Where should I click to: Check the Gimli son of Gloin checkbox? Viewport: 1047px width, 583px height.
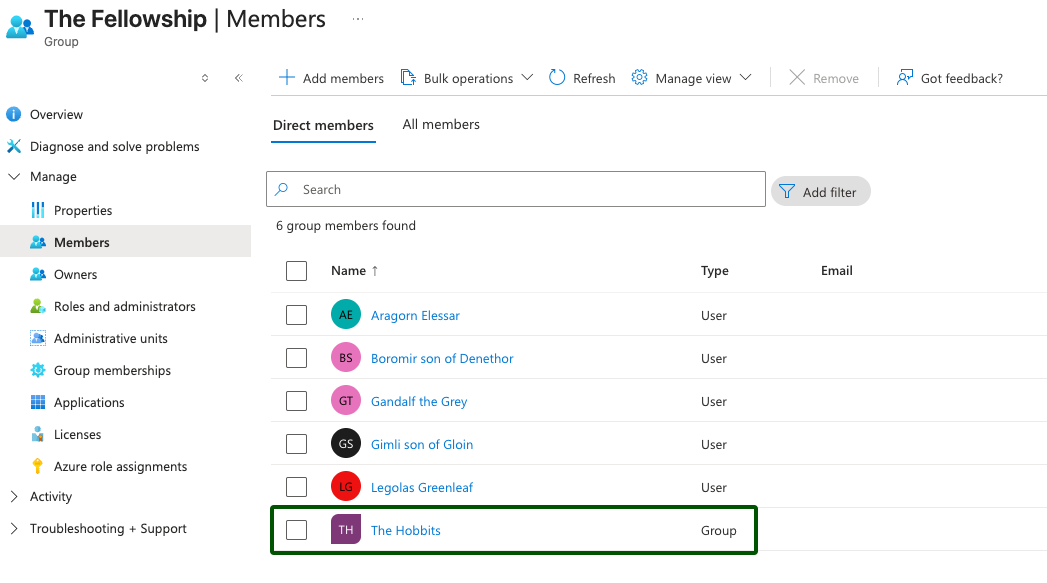coord(296,443)
